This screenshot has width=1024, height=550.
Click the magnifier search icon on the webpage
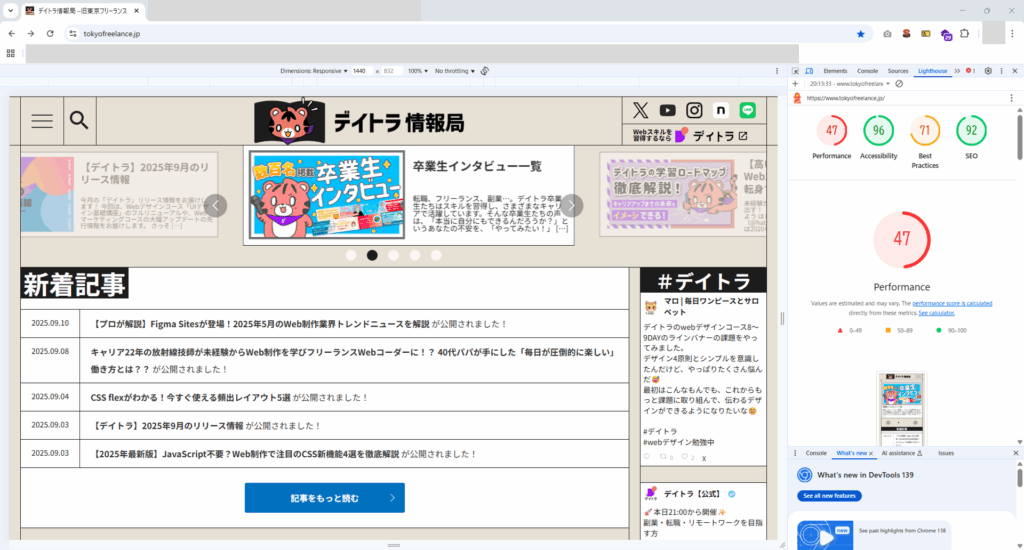pos(79,121)
